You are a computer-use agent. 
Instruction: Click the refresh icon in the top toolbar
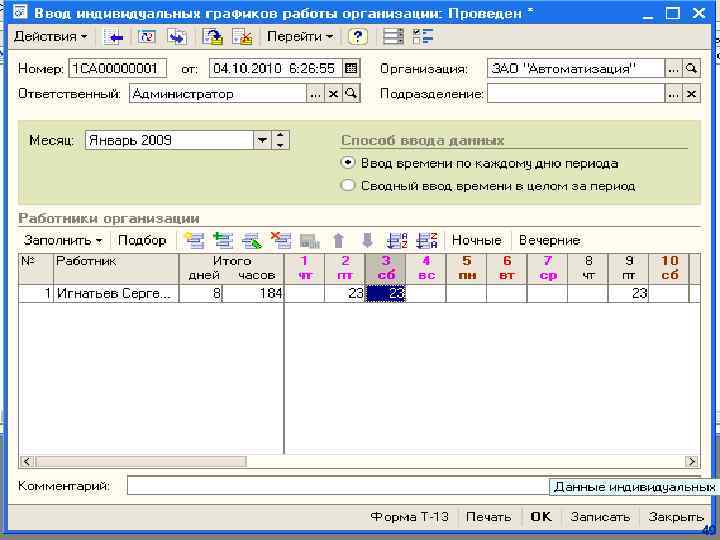point(146,37)
